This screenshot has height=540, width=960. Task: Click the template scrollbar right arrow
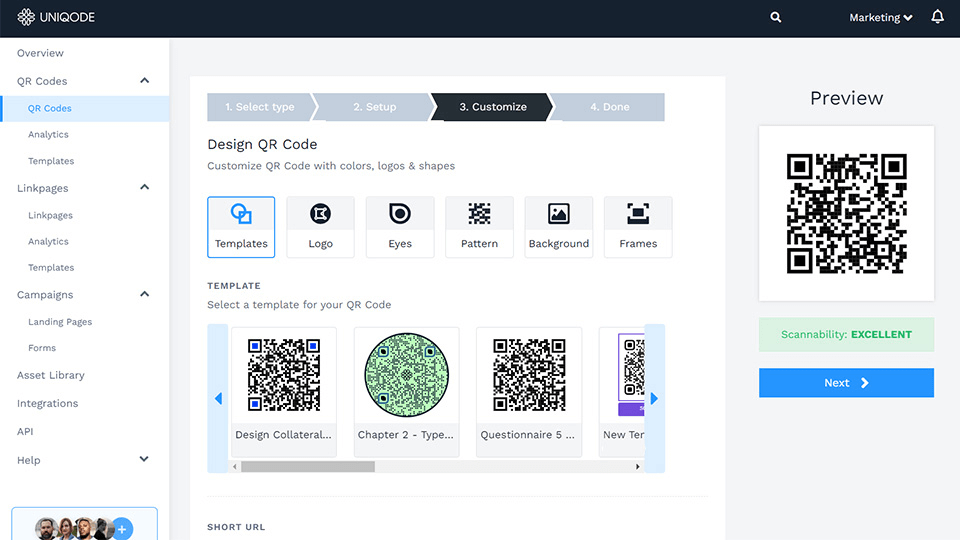[637, 467]
